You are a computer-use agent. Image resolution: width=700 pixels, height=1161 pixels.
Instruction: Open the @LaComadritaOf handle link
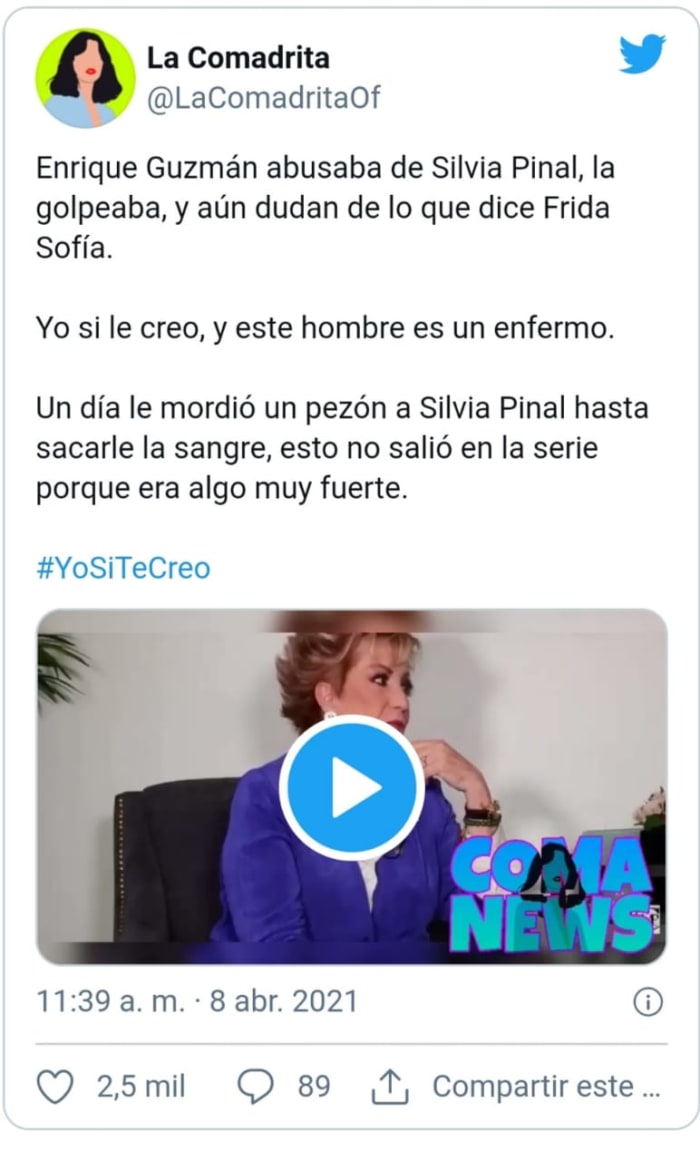click(264, 98)
